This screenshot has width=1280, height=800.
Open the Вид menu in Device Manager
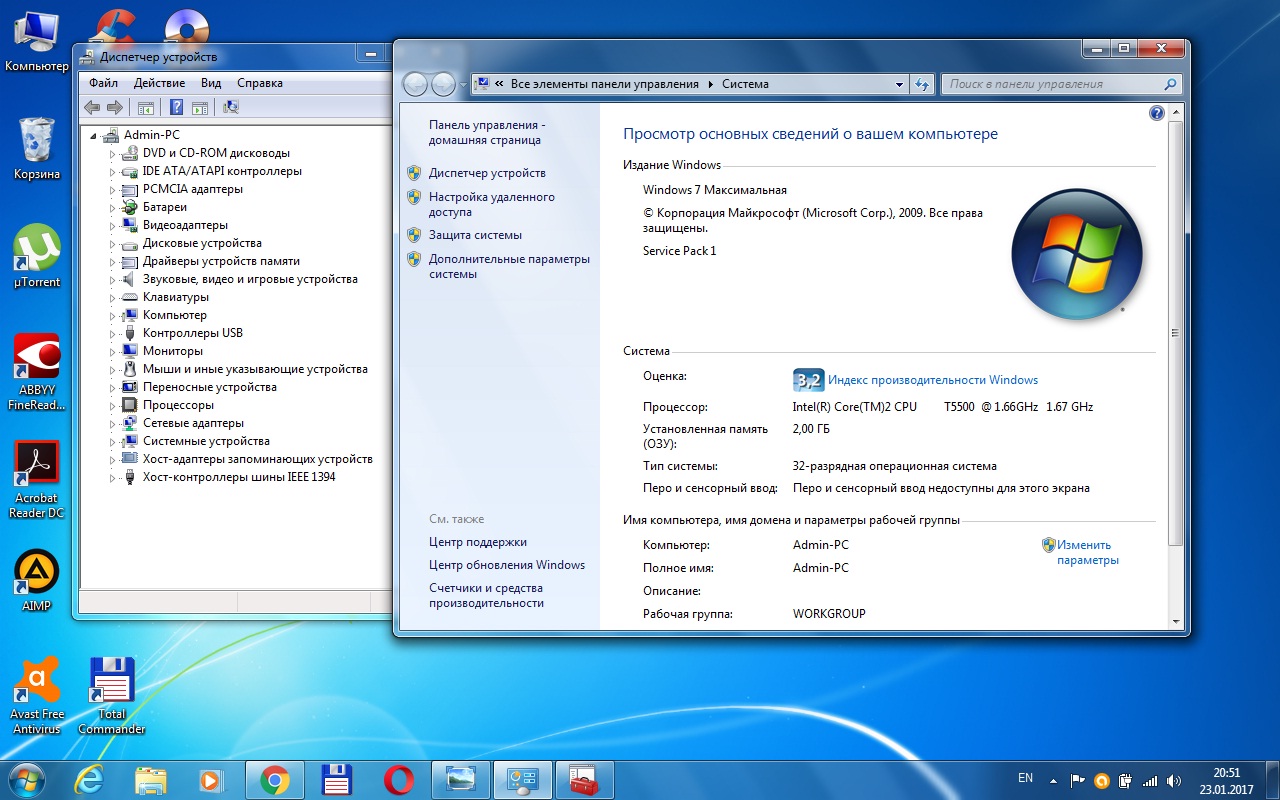[211, 83]
